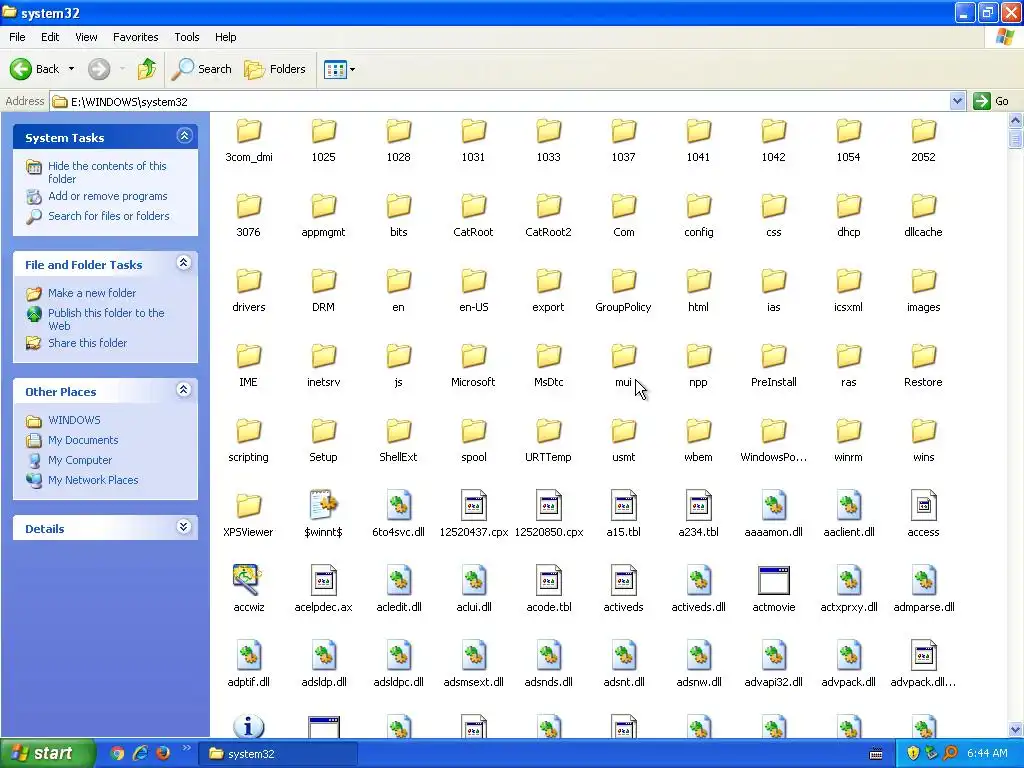Viewport: 1024px width, 768px height.
Task: Select the config folder icon
Action: (x=699, y=206)
